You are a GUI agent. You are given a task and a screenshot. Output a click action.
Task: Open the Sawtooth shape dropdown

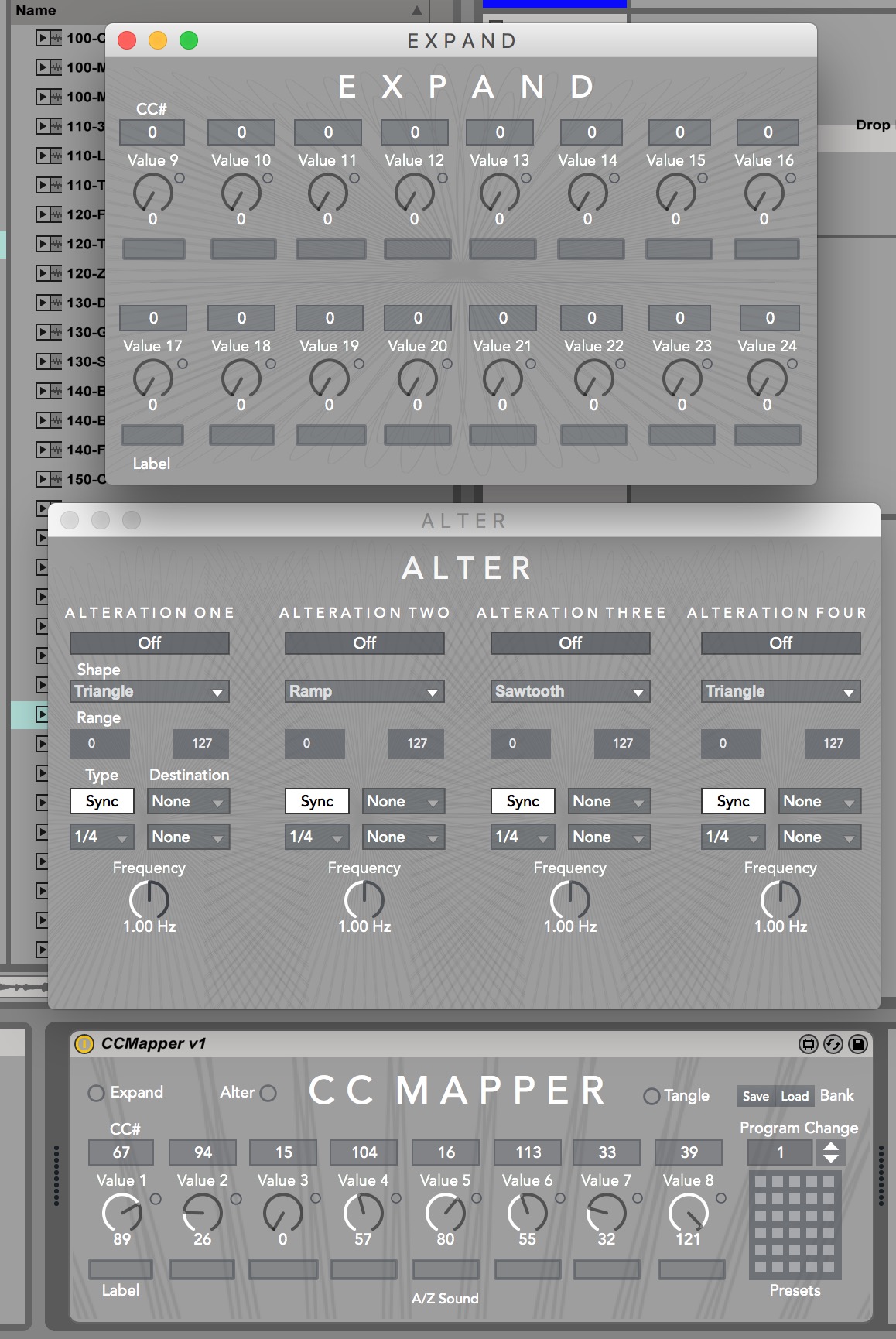pos(570,691)
